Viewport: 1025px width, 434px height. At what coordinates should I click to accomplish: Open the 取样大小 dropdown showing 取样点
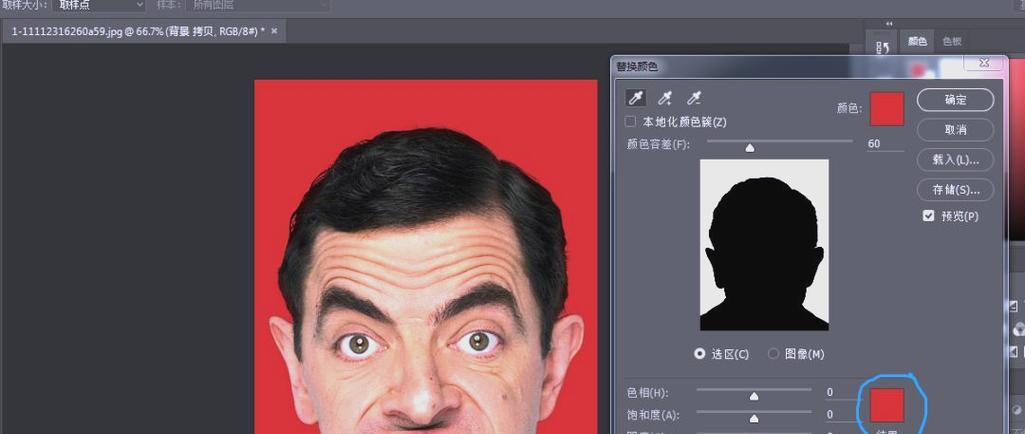(99, 5)
